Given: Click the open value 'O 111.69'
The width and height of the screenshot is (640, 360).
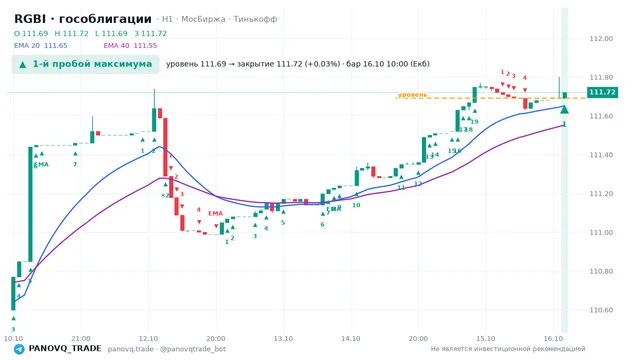Looking at the screenshot, I should [31, 33].
